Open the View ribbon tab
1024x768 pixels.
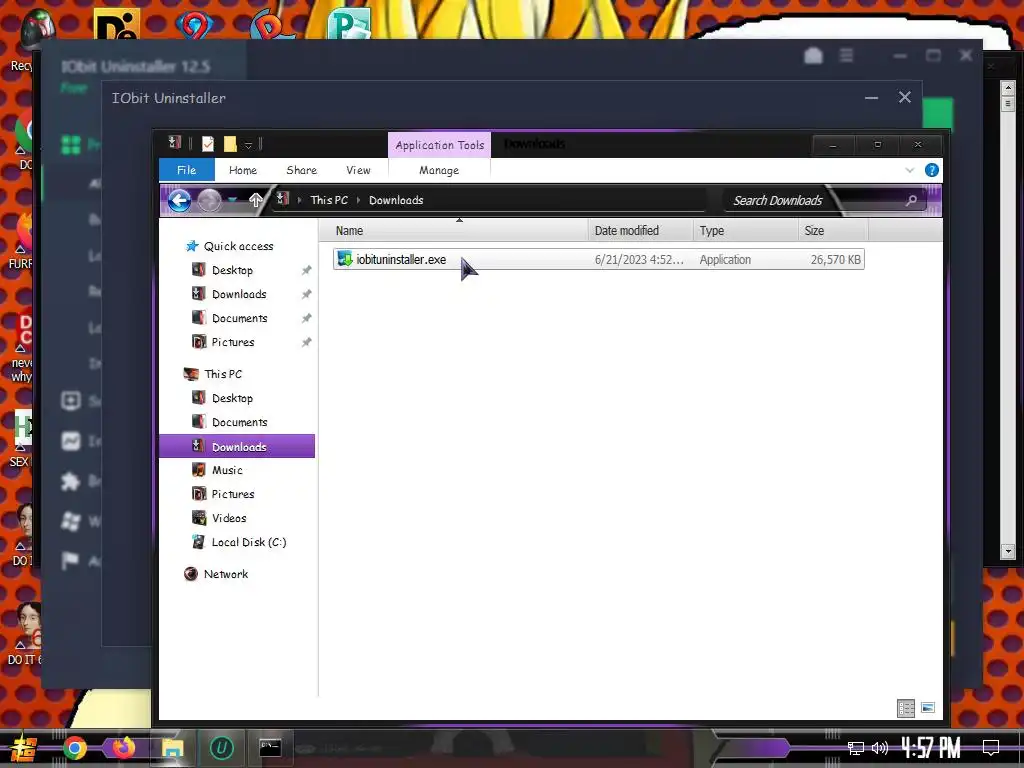click(358, 170)
